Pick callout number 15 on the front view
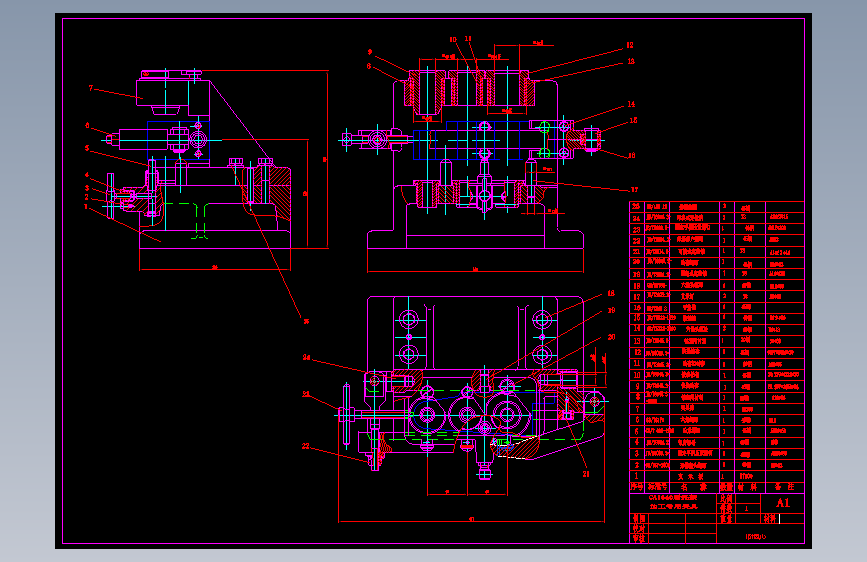 click(x=633, y=120)
